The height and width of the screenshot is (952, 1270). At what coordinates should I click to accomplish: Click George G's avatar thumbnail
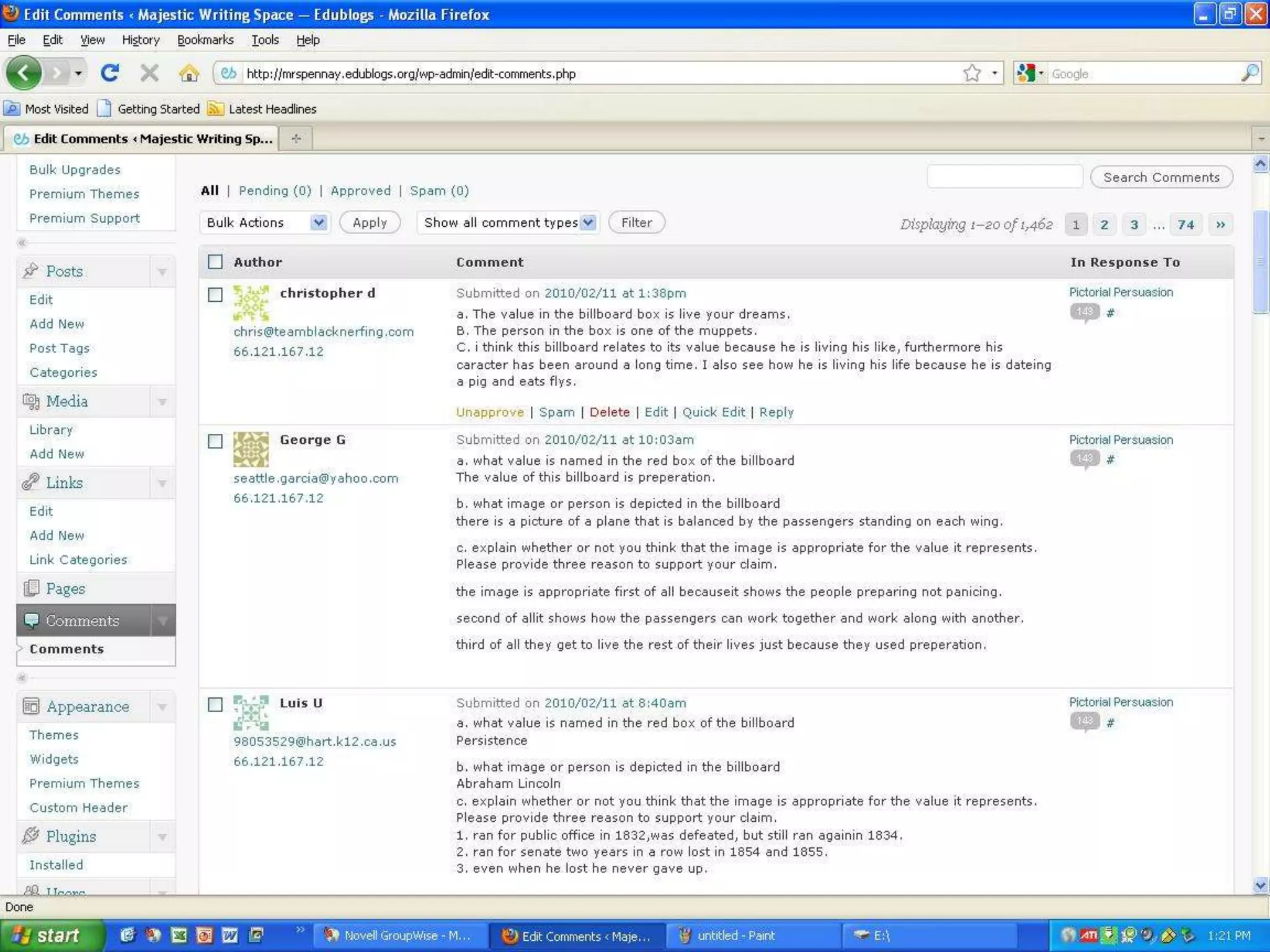click(251, 449)
